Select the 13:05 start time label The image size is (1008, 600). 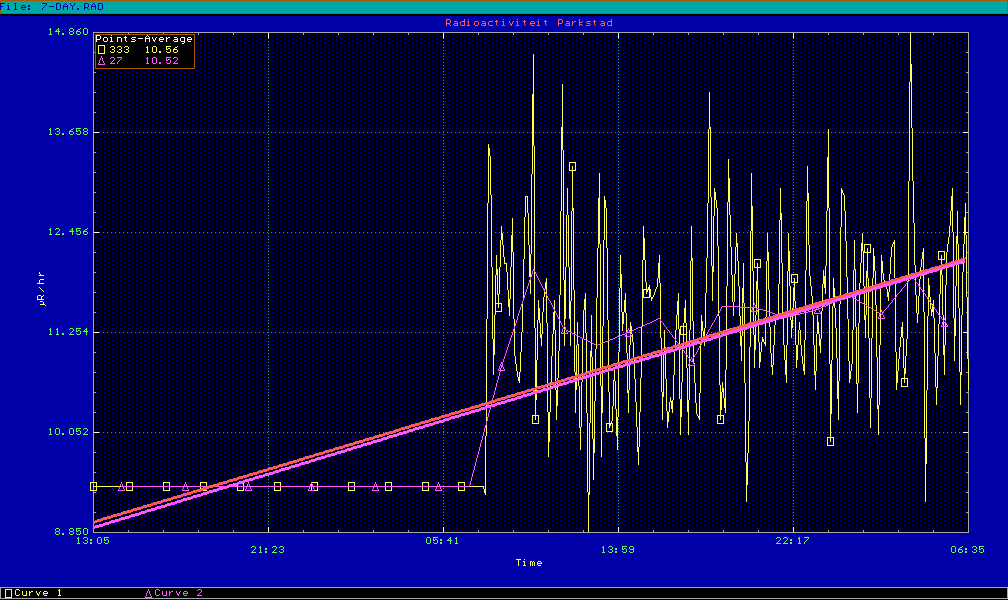click(x=93, y=549)
